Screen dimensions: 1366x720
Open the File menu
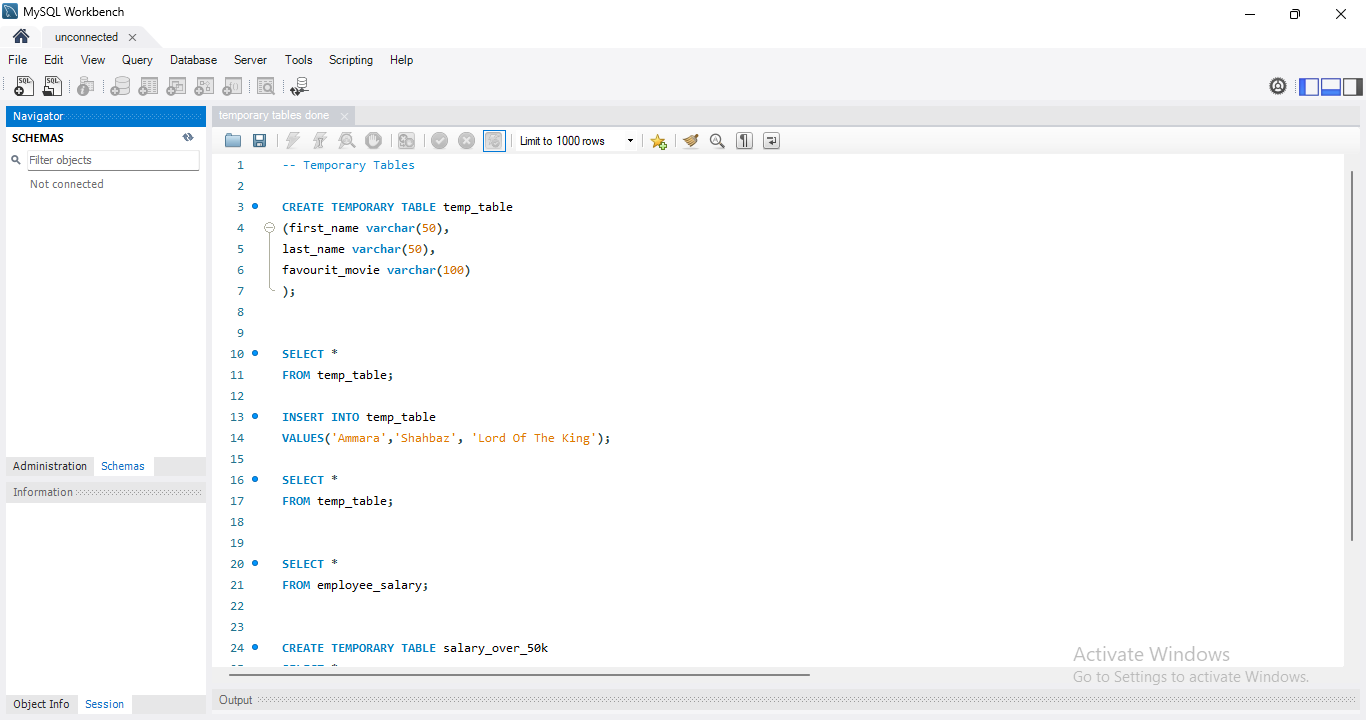[x=17, y=60]
